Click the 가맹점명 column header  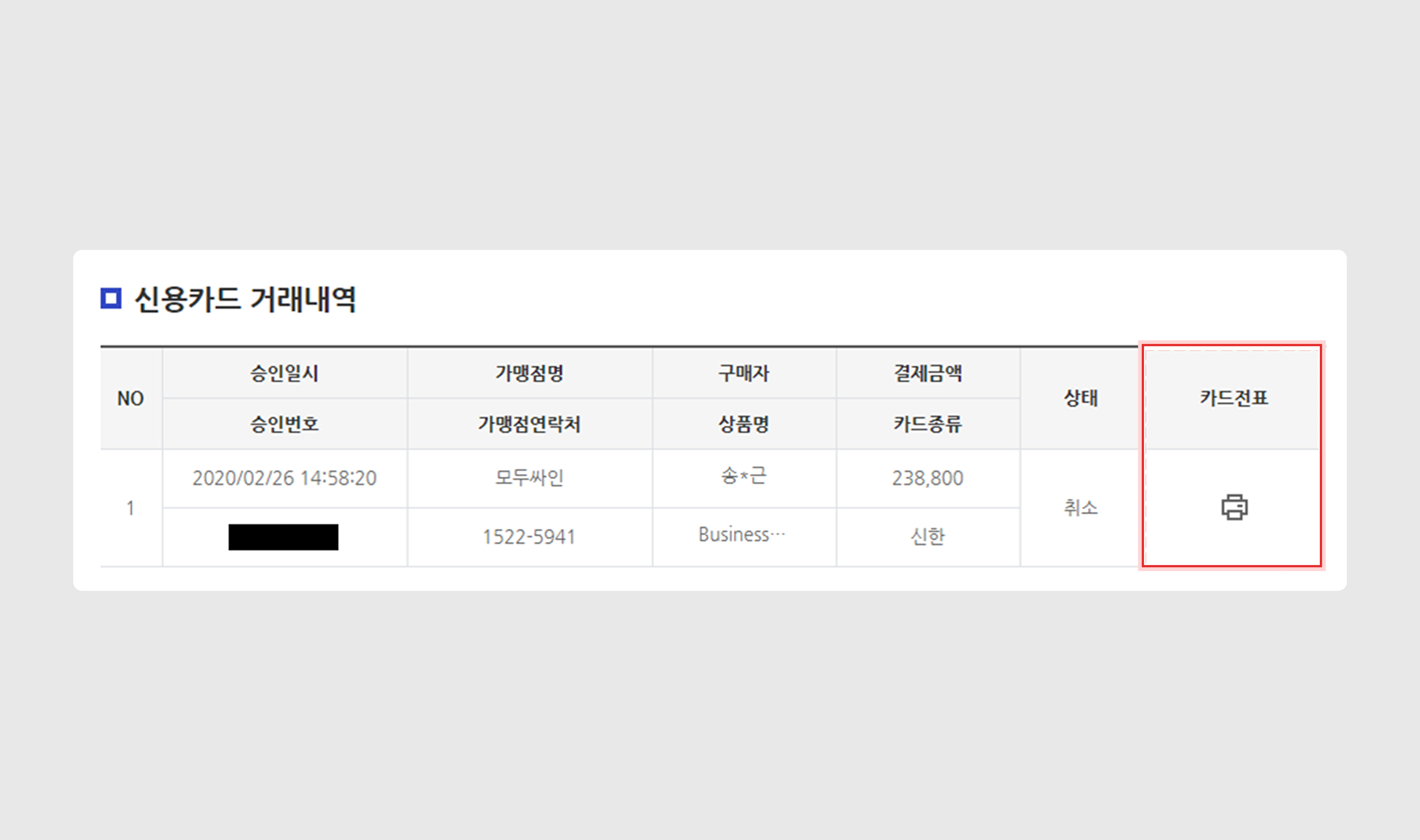pyautogui.click(x=529, y=373)
